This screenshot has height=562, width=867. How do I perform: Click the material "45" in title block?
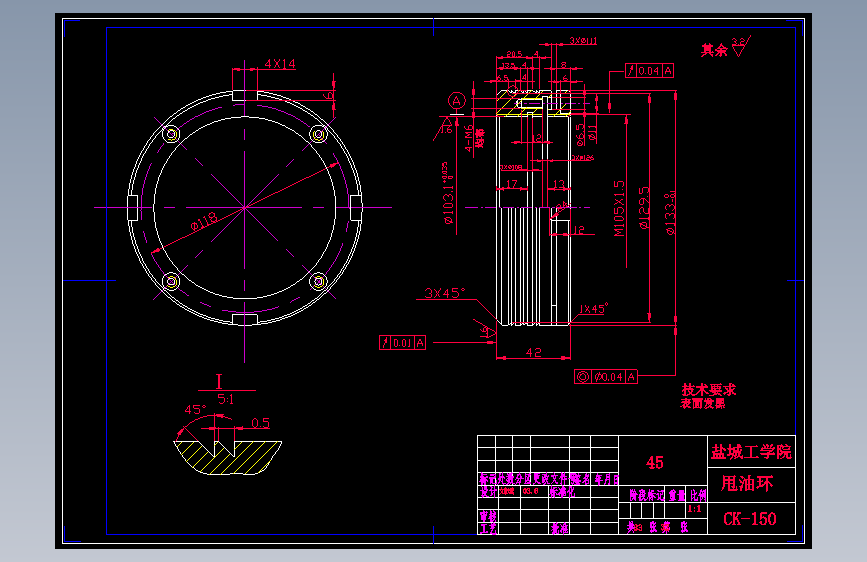[655, 463]
